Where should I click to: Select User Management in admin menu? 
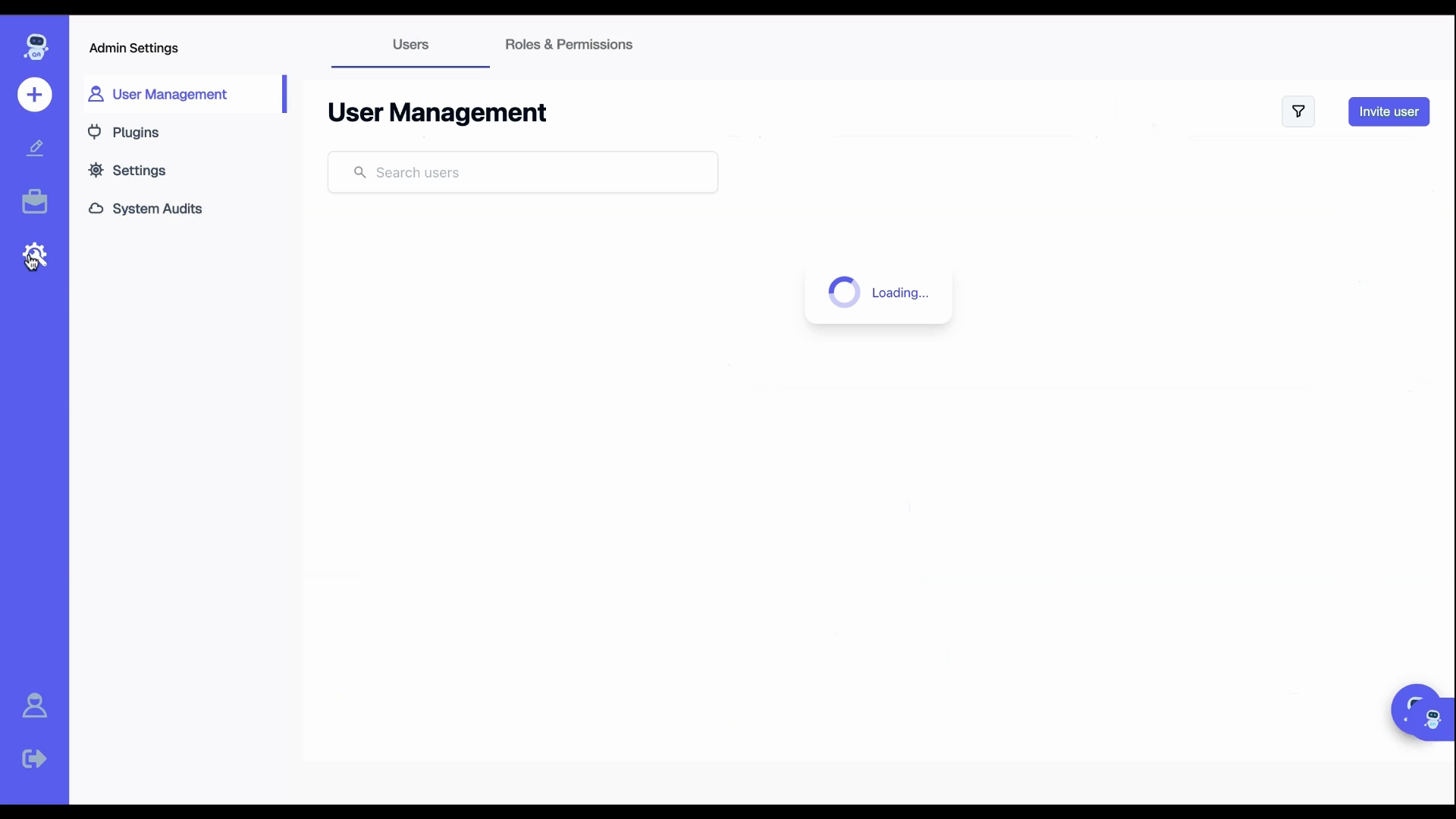click(x=169, y=95)
